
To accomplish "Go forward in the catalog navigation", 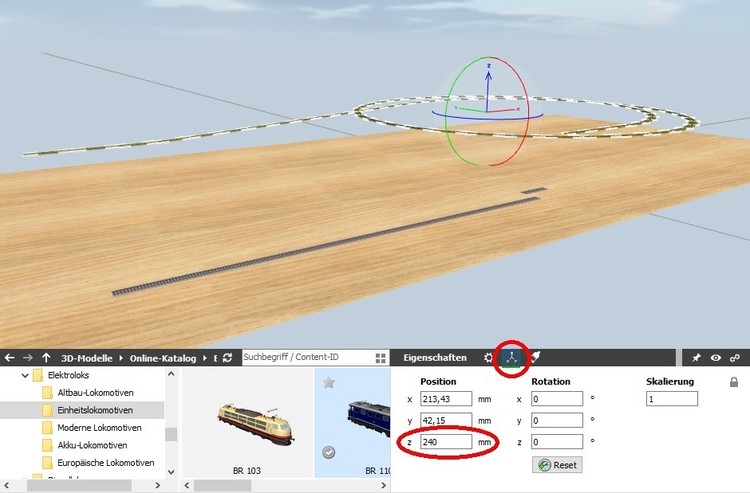I will [28, 358].
